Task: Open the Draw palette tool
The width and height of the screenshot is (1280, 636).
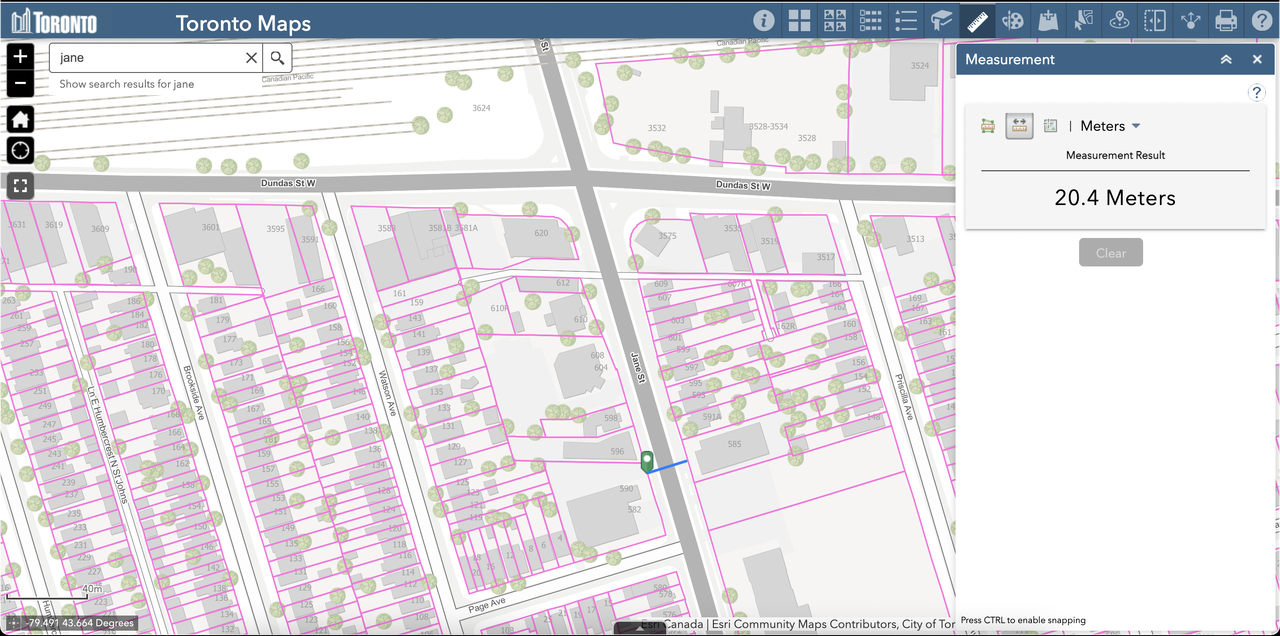Action: (x=1013, y=21)
